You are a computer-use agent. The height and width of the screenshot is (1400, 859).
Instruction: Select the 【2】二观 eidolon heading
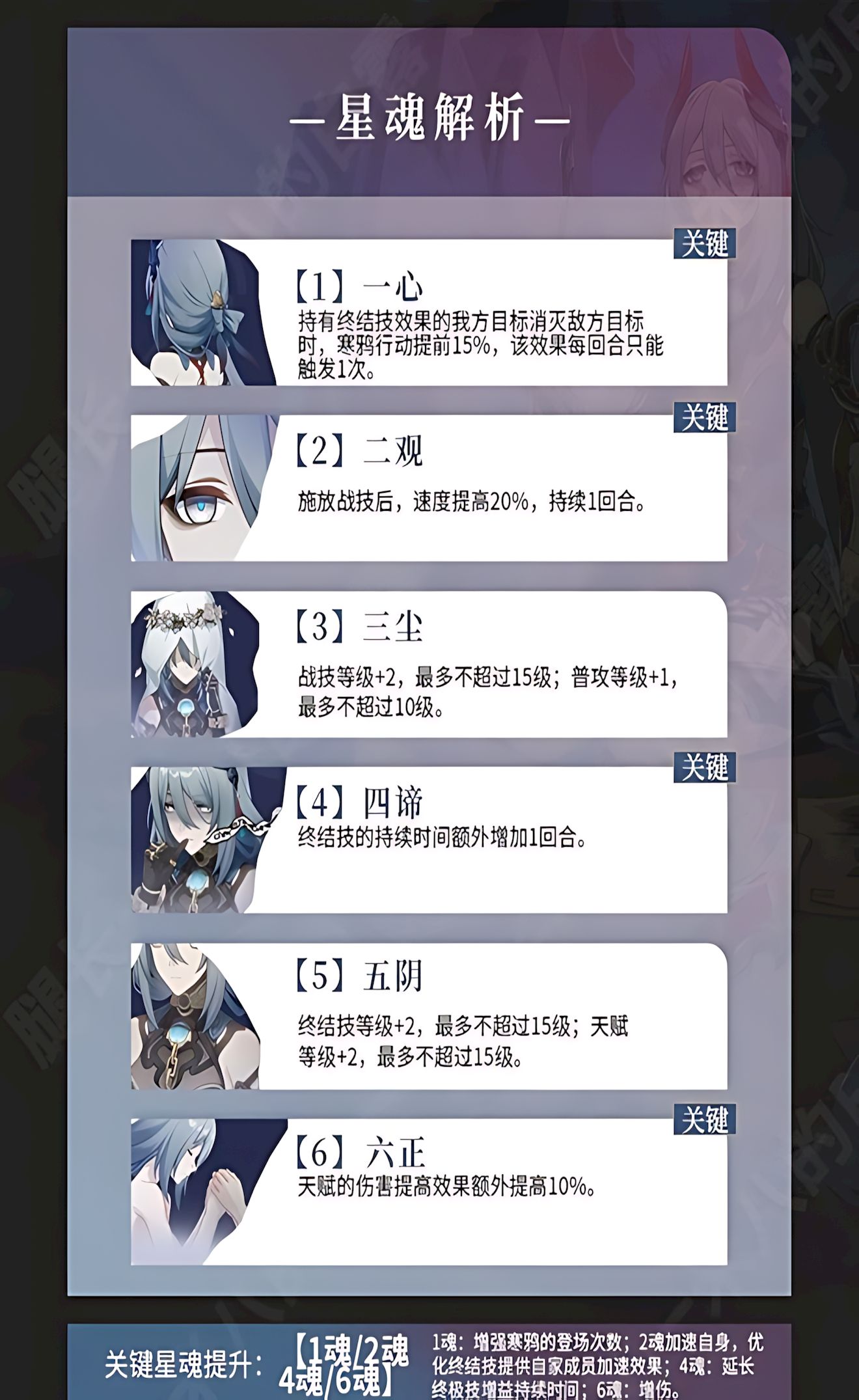[358, 450]
